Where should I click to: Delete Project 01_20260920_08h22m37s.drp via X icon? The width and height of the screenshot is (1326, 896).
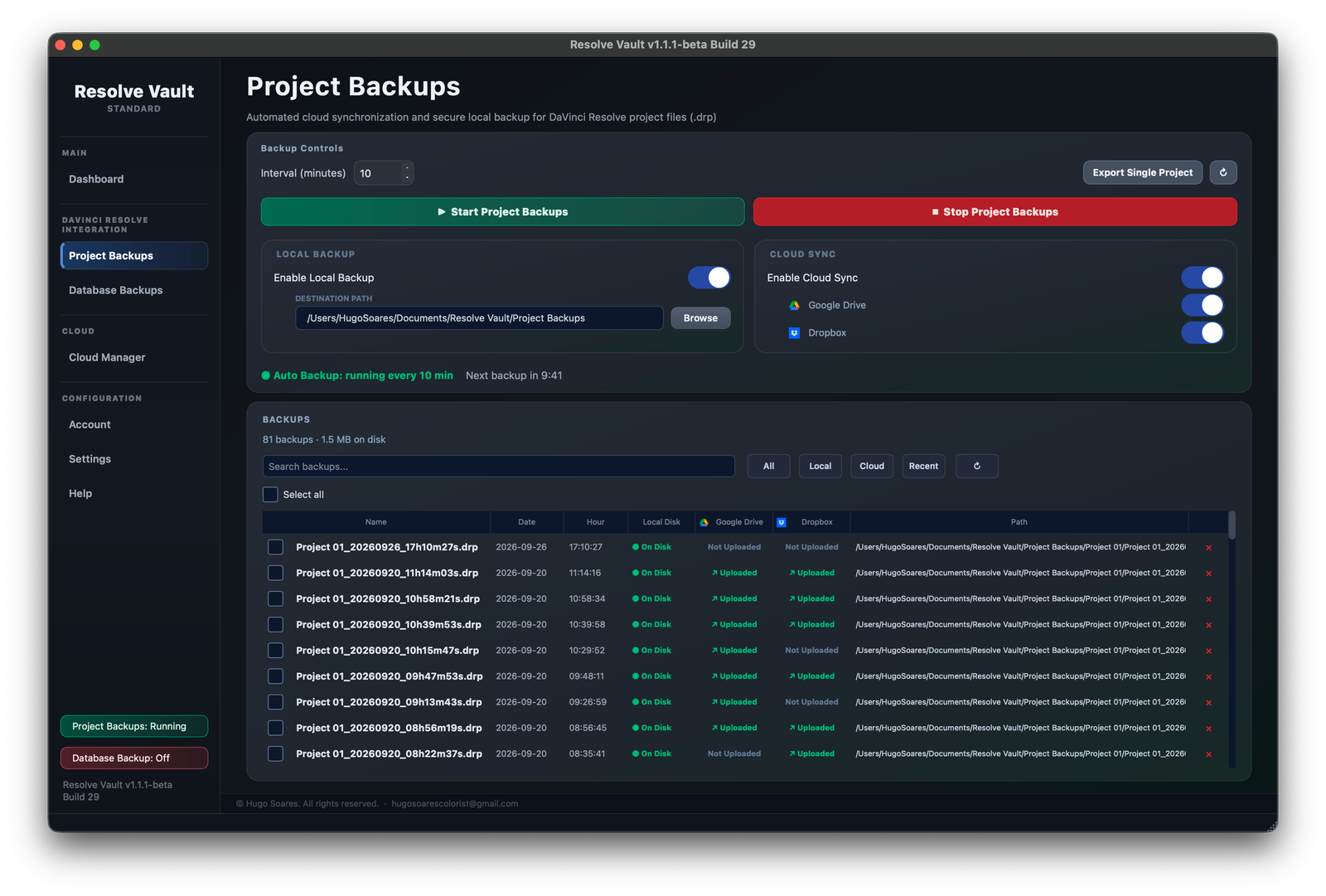[x=1208, y=754]
